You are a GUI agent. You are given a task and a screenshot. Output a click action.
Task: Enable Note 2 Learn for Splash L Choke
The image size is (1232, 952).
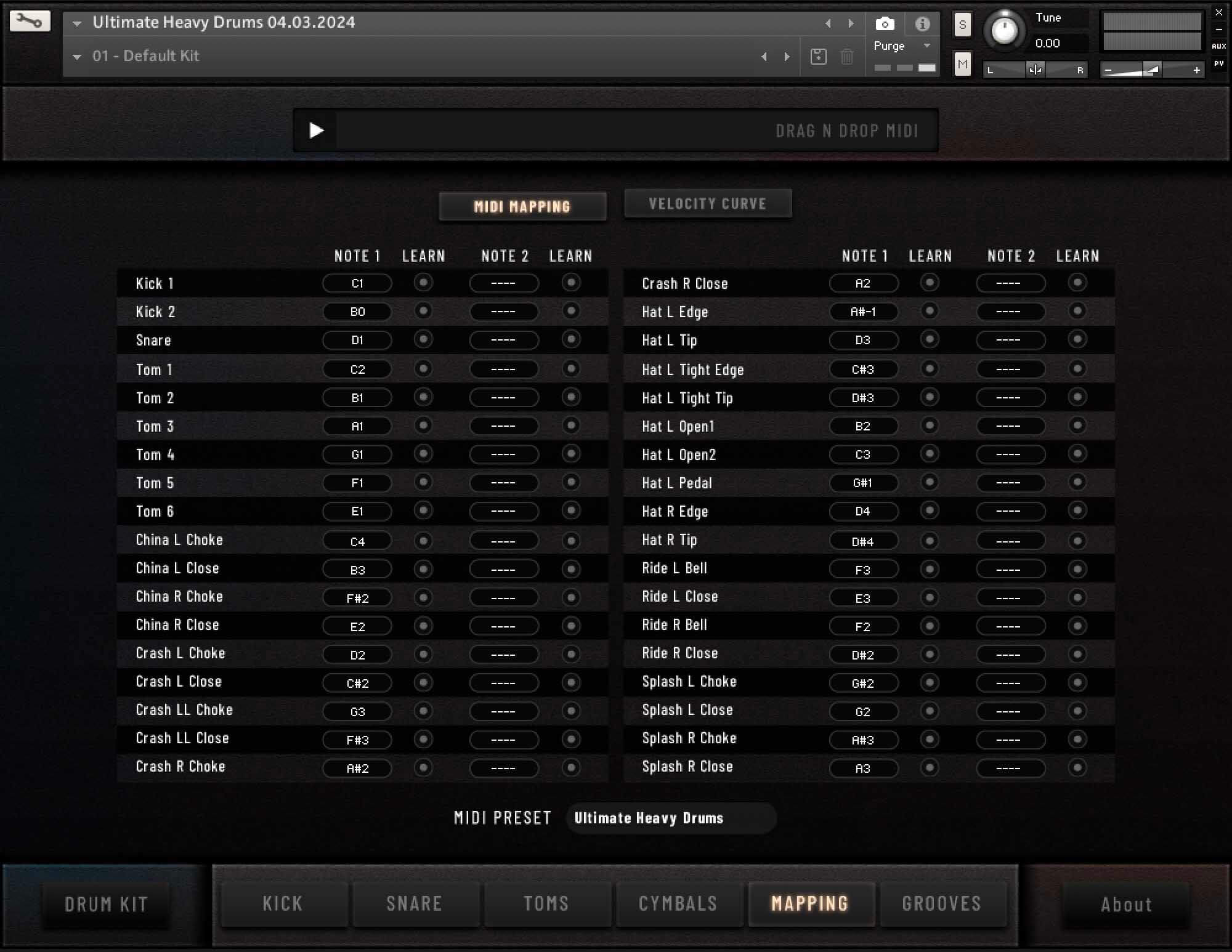point(1077,682)
